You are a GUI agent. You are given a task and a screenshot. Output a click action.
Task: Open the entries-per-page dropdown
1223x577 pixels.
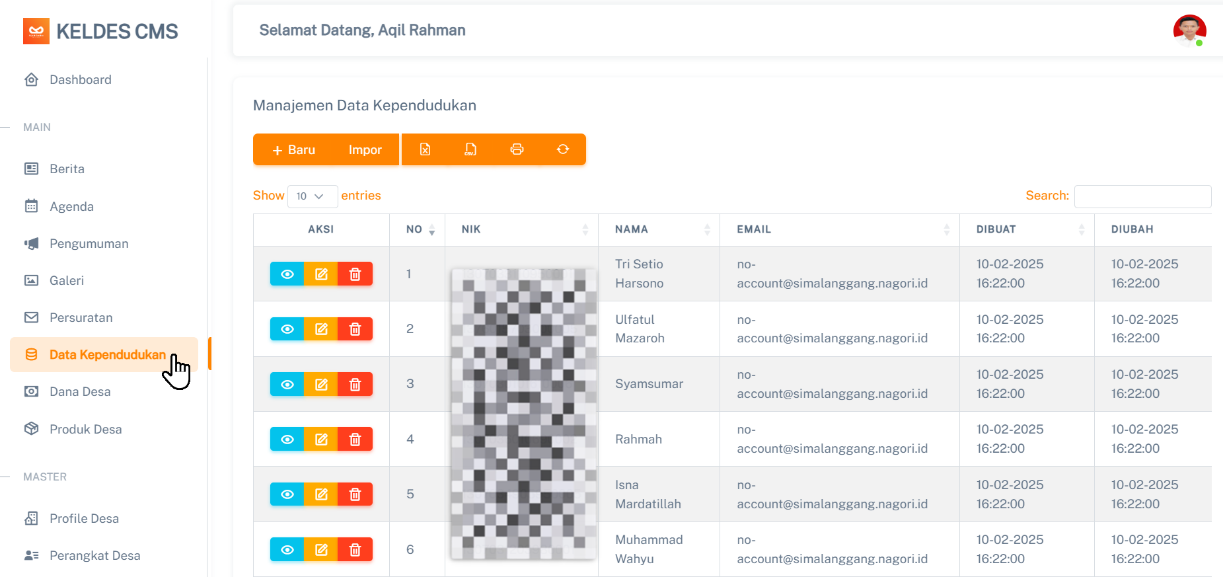click(x=312, y=196)
